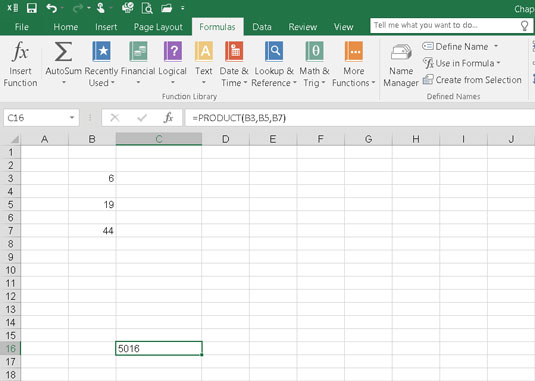Click the Excel logo icon in title bar

click(x=13, y=8)
